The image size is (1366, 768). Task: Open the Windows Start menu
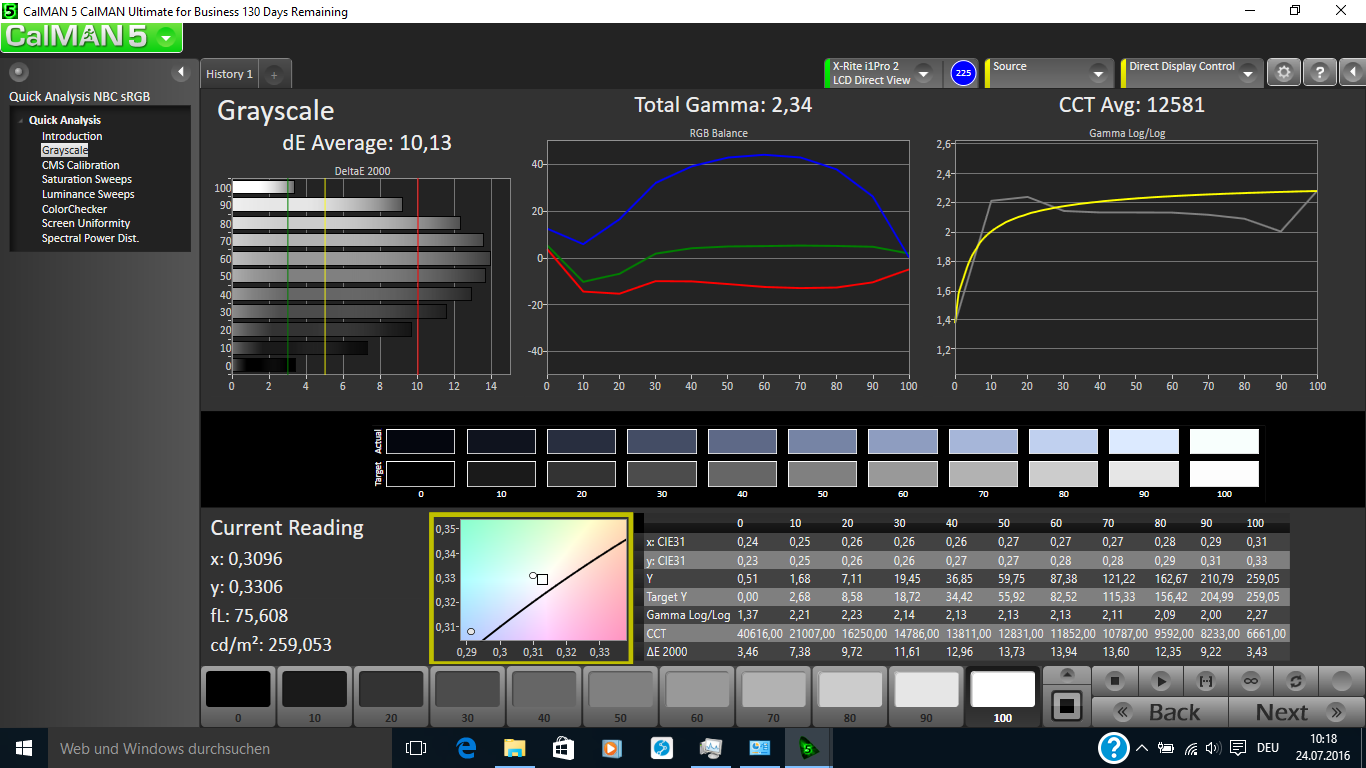pos(24,748)
